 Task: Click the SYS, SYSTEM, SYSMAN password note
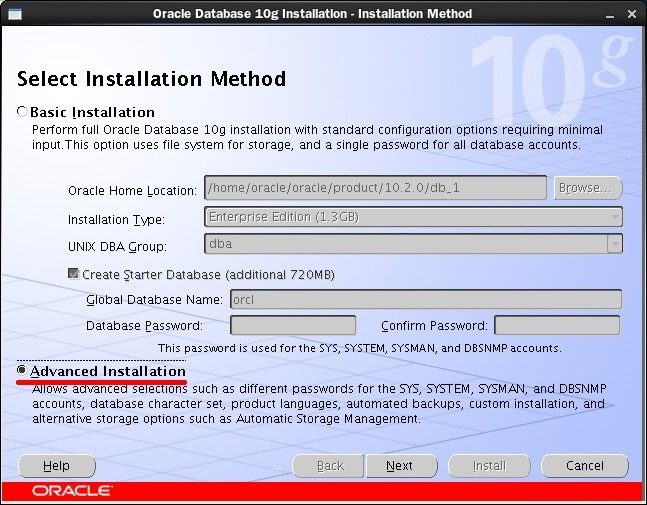click(x=359, y=348)
